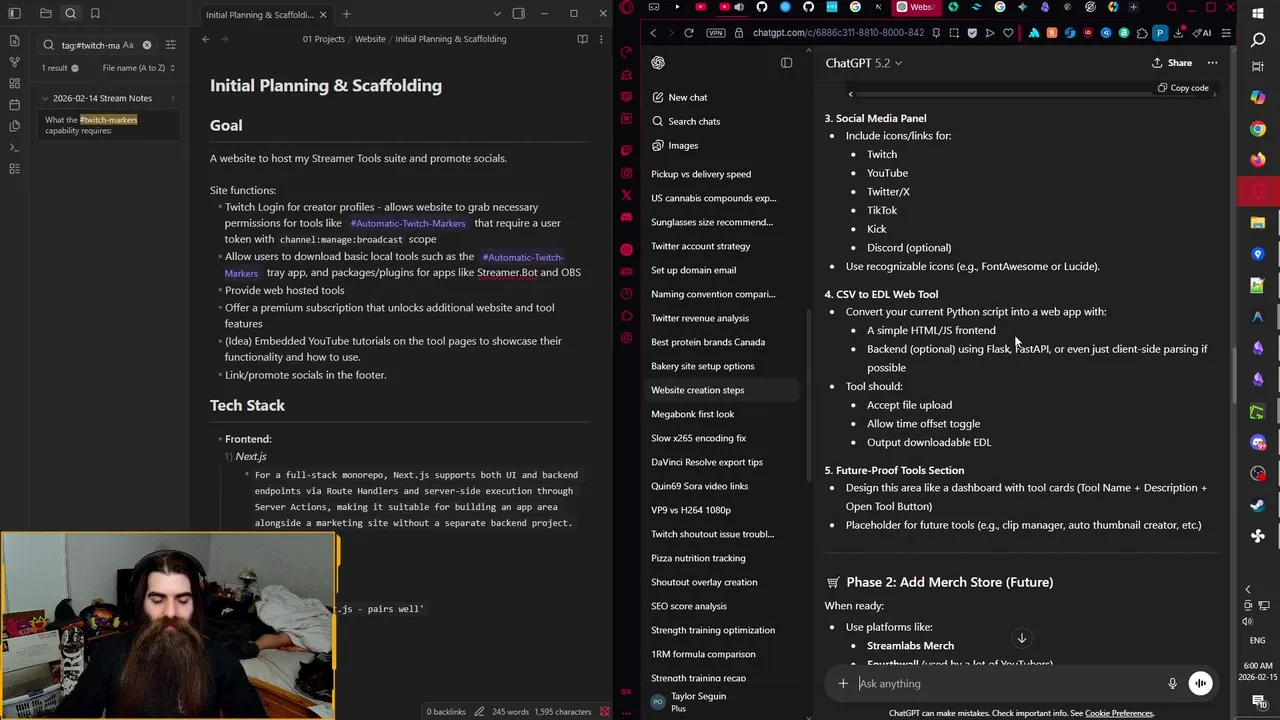Image resolution: width=1280 pixels, height=720 pixels.
Task: Click the Ask anything message field
Action: 1008,684
